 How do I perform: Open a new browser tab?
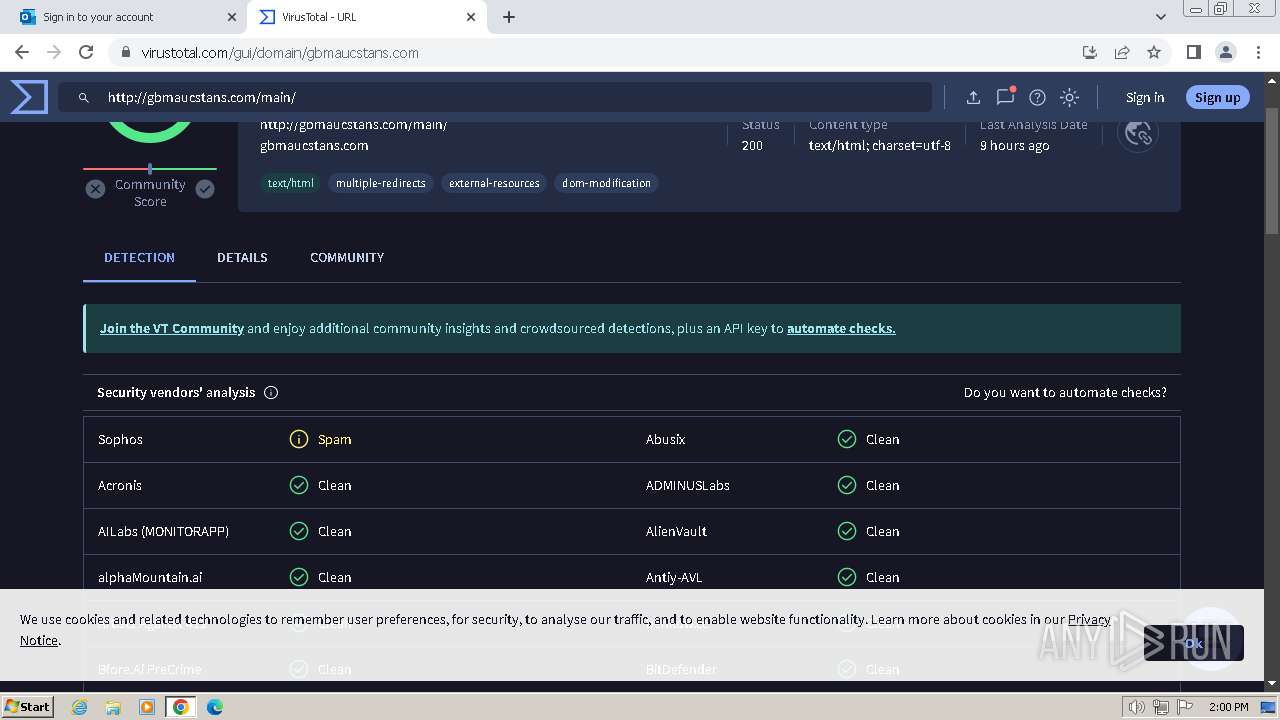click(509, 17)
